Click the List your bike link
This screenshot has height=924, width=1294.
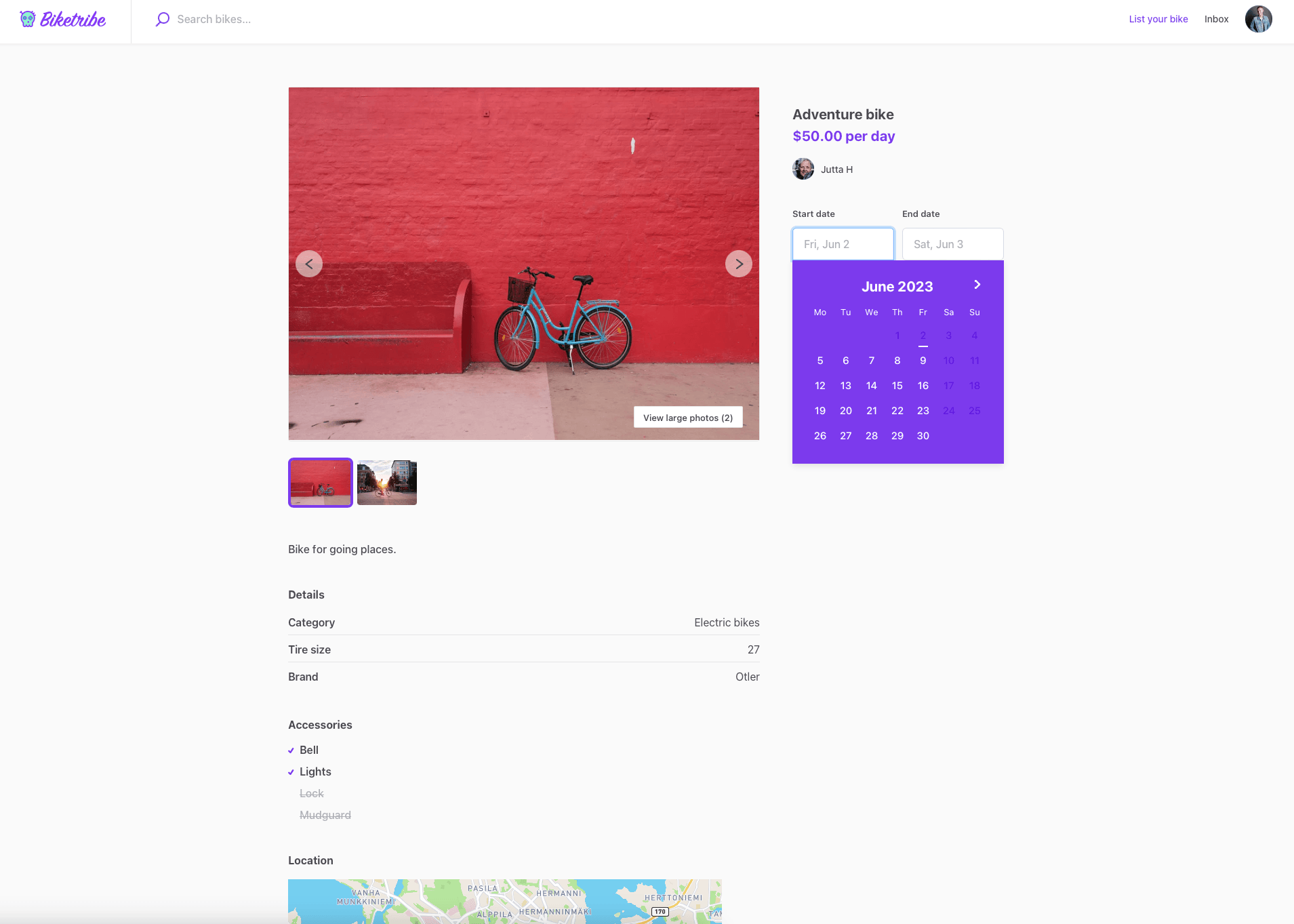coord(1158,20)
